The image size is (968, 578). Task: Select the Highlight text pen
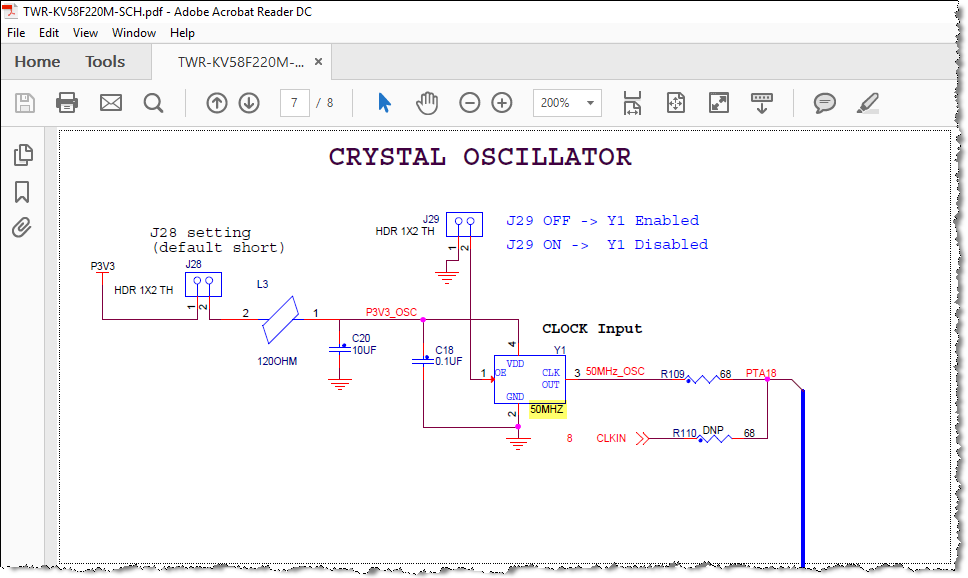tap(867, 103)
